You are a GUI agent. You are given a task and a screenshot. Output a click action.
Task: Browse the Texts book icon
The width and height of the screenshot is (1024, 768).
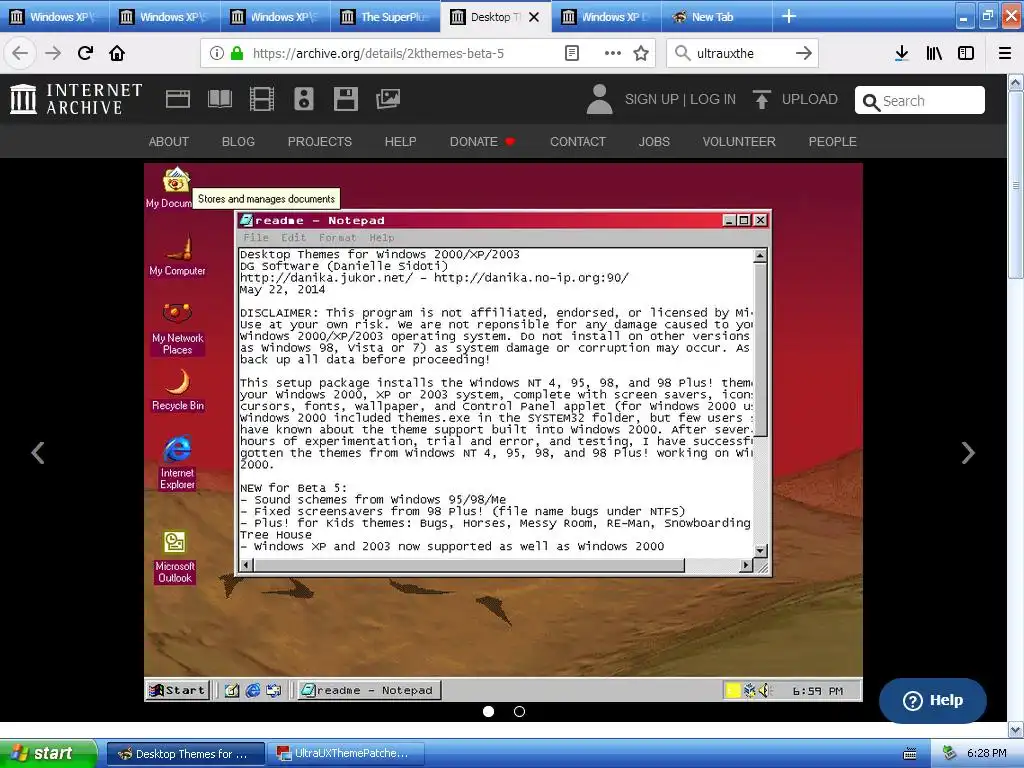(219, 99)
